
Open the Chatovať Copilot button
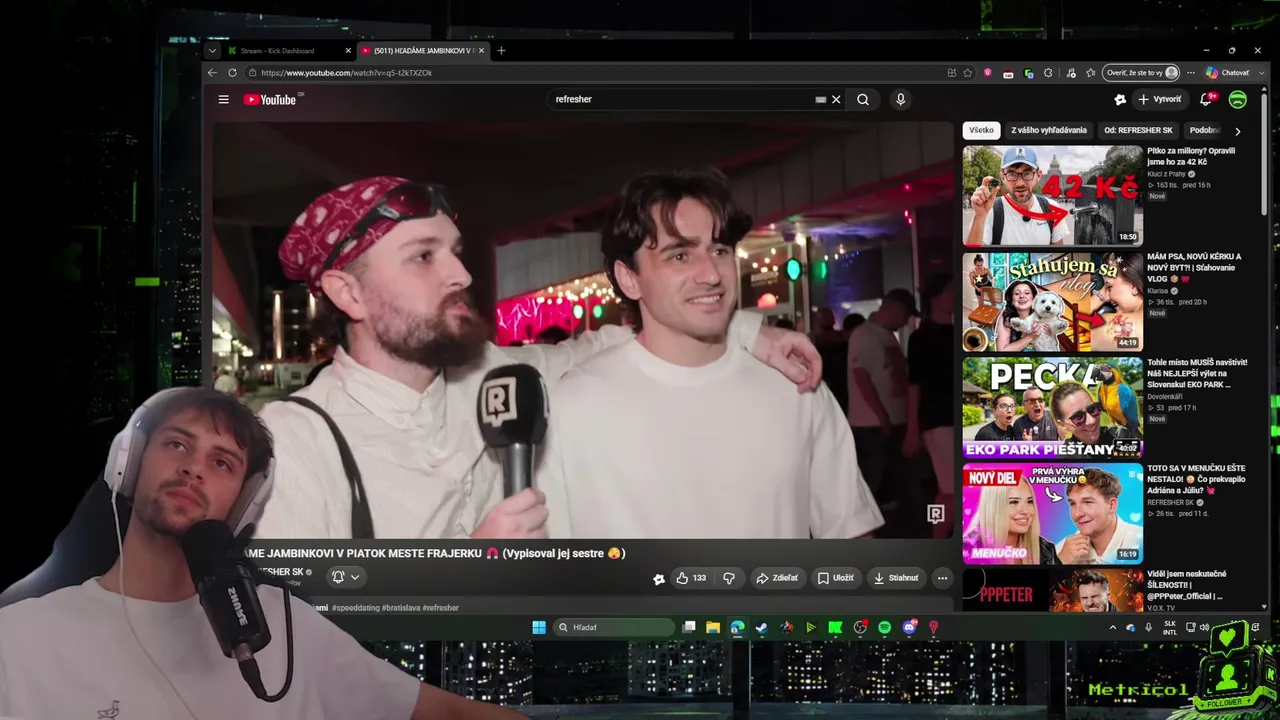pos(1227,73)
